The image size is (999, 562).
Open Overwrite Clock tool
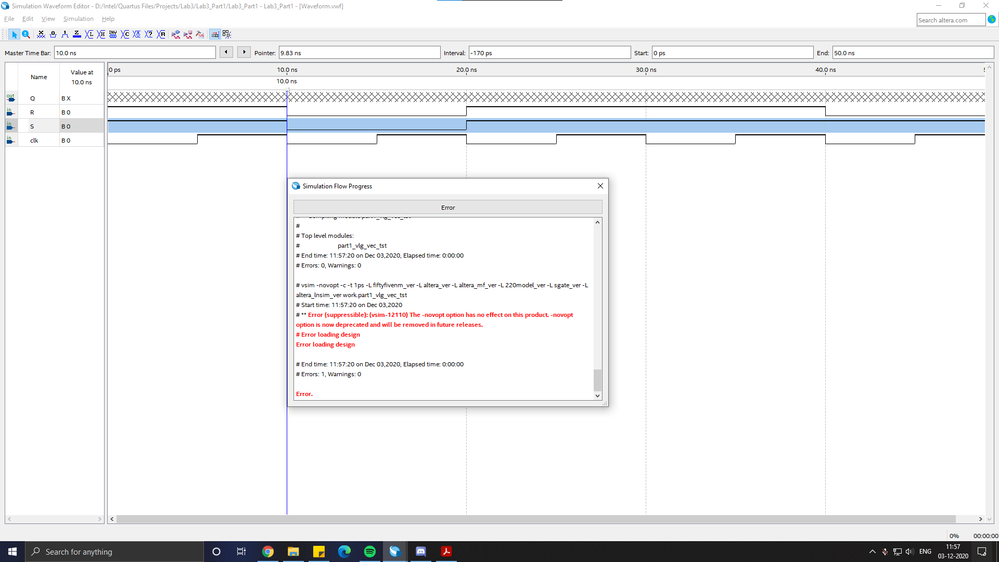click(x=136, y=34)
